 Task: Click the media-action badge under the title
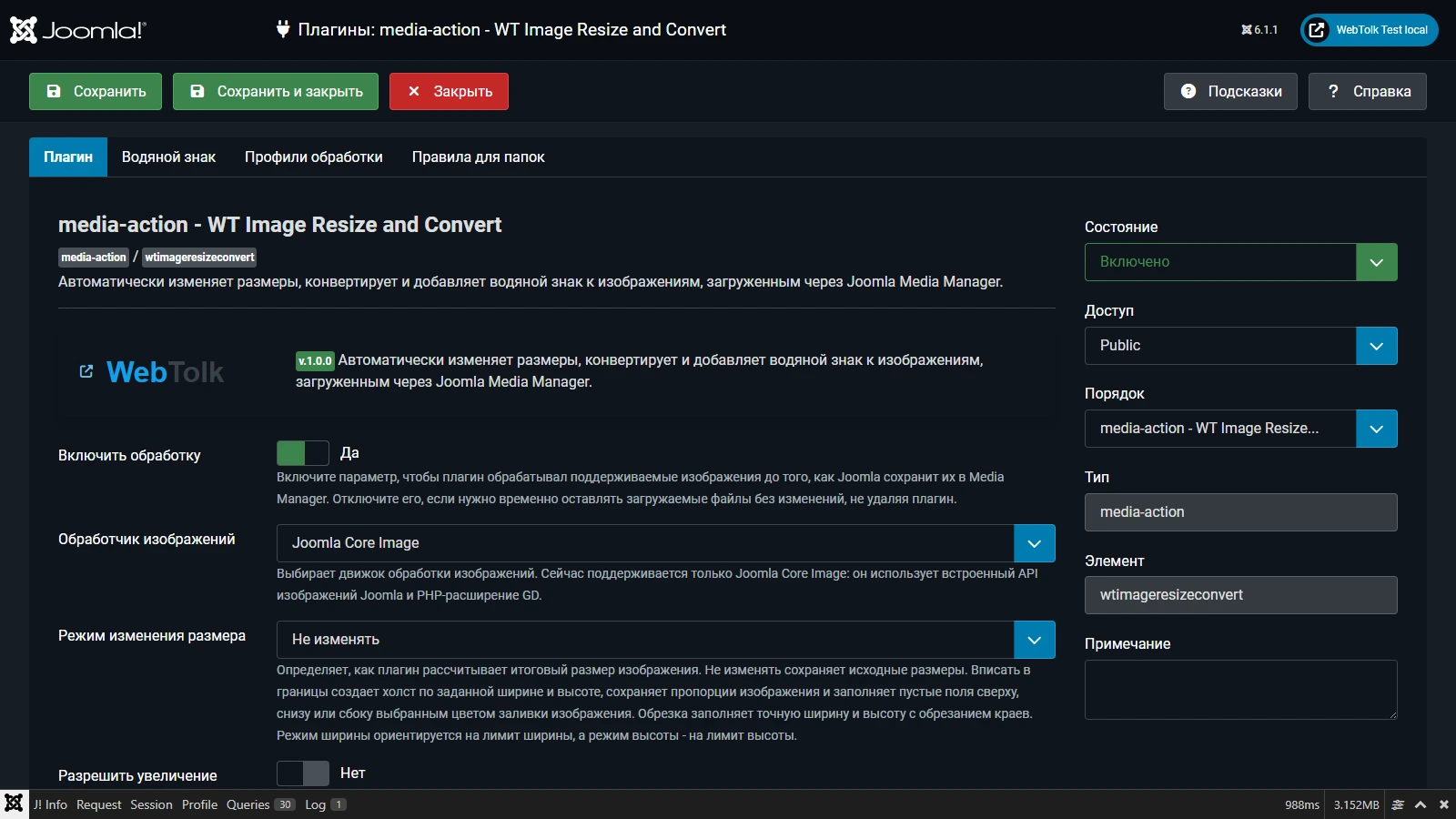point(94,258)
